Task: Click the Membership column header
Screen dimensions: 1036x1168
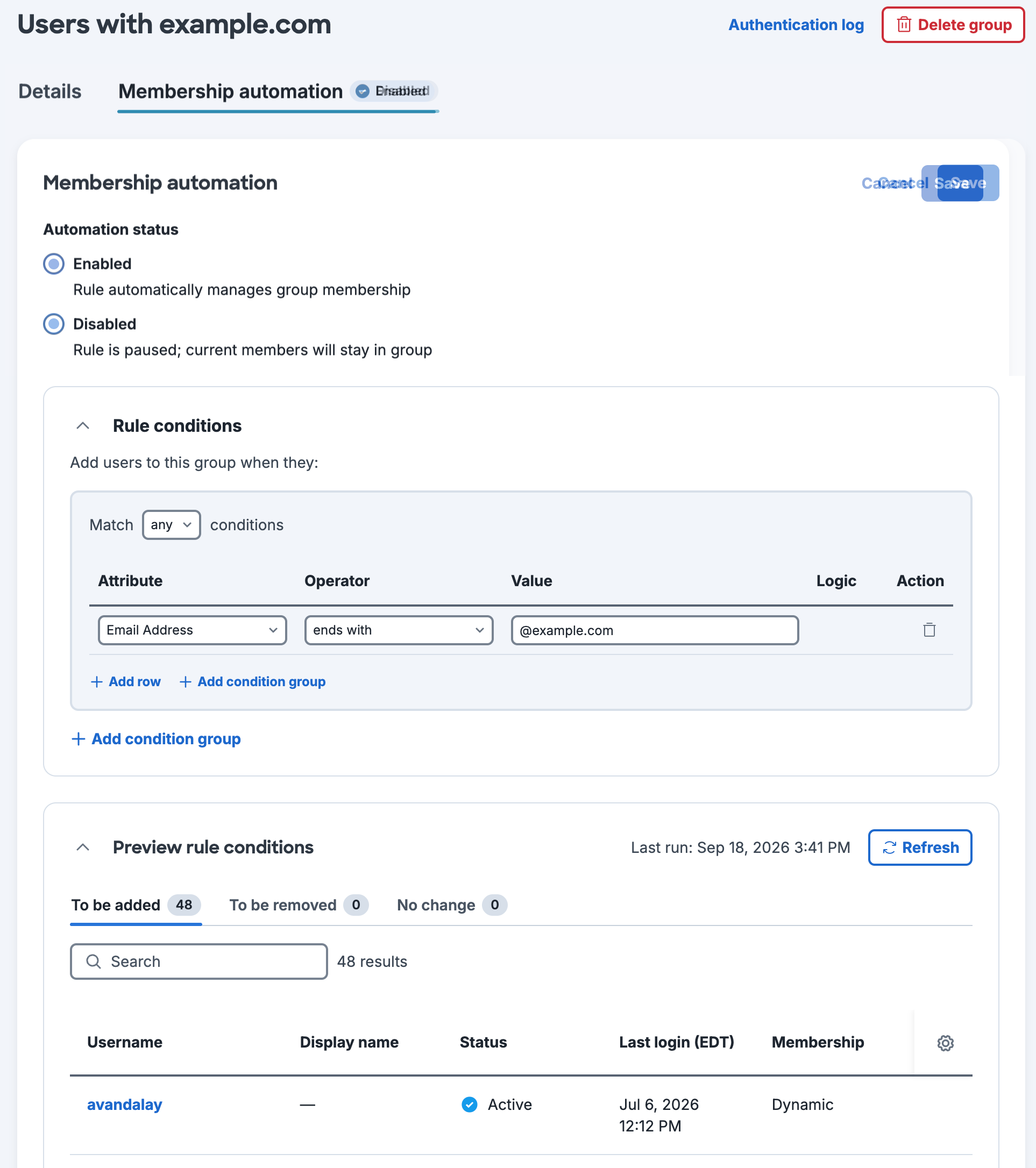Action: point(818,1042)
